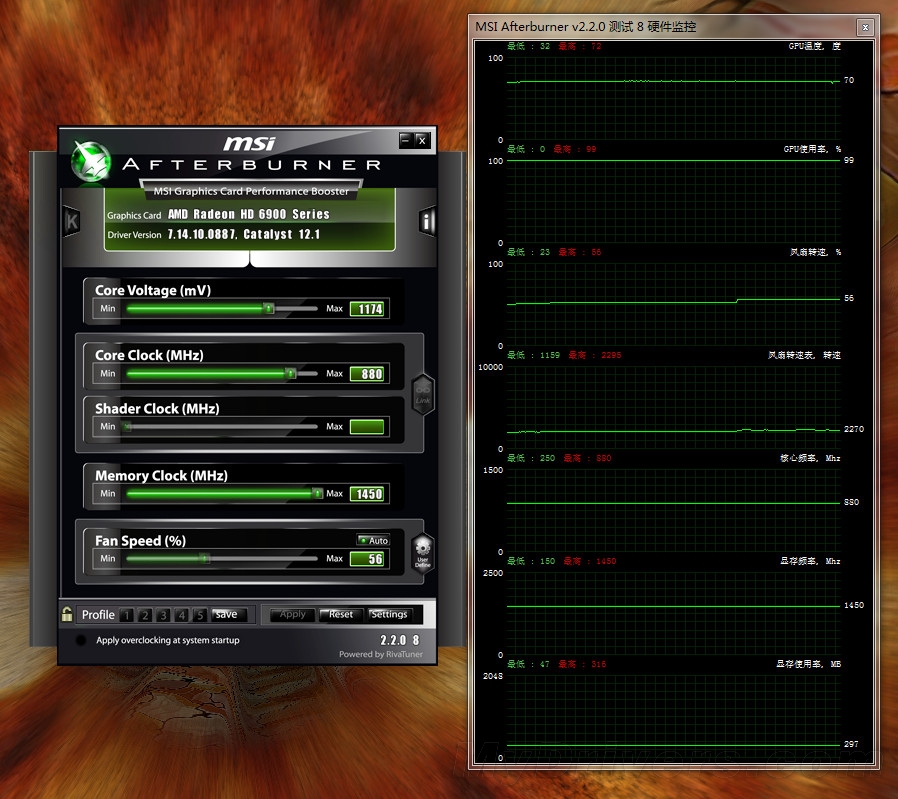Click the GPU temperature graph
The height and width of the screenshot is (799, 898).
[x=674, y=99]
